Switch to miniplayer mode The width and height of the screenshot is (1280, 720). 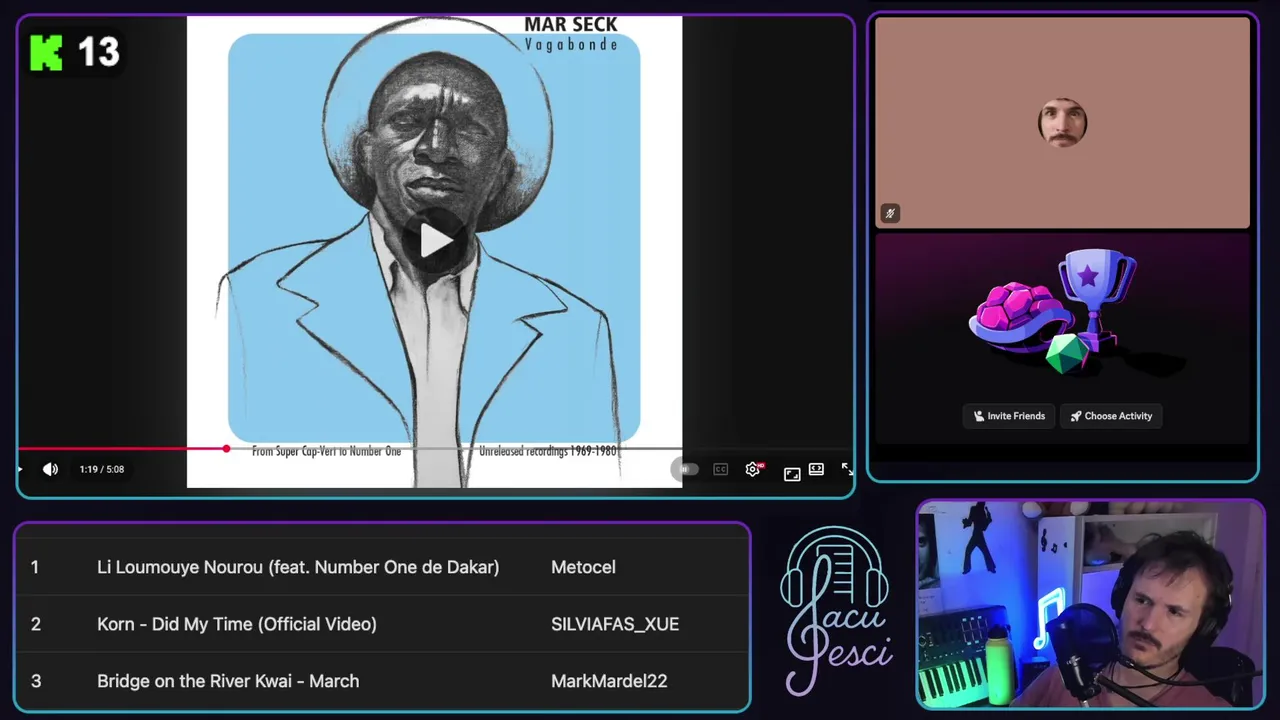791,473
